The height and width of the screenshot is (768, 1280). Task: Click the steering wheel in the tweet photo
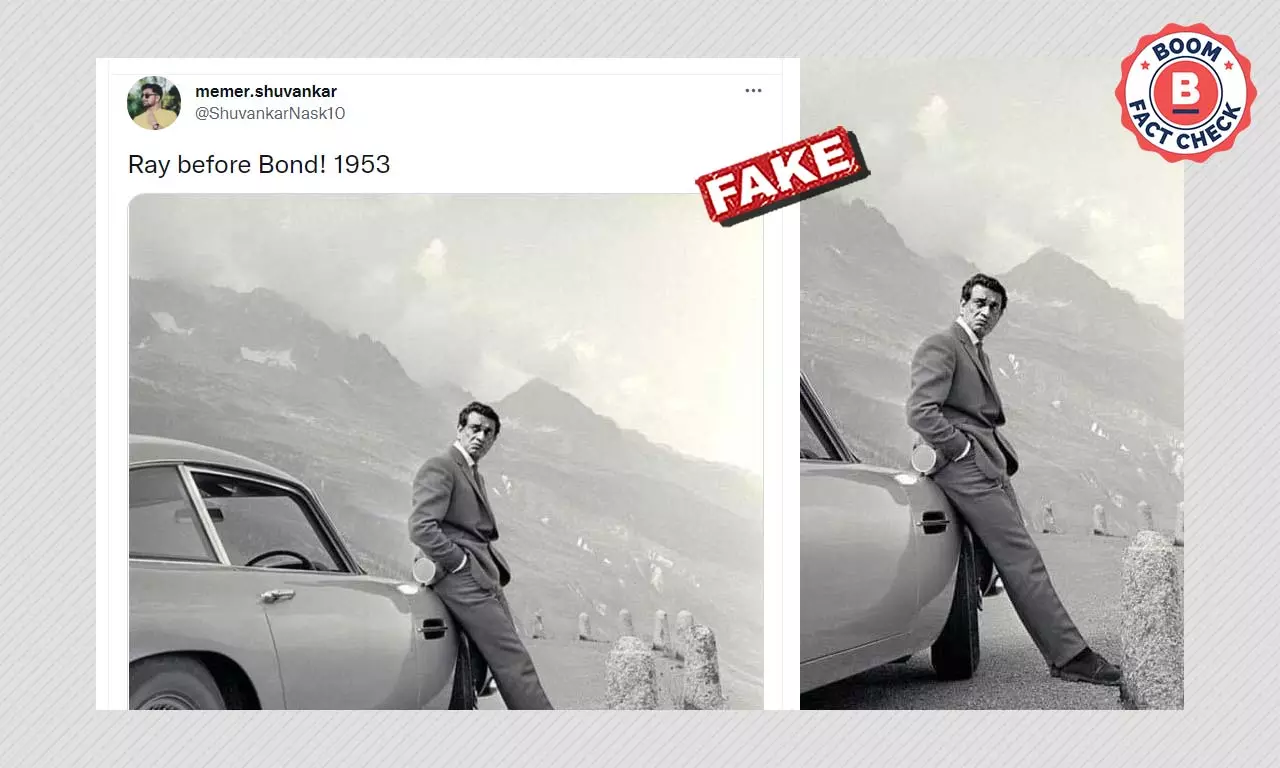(x=271, y=558)
